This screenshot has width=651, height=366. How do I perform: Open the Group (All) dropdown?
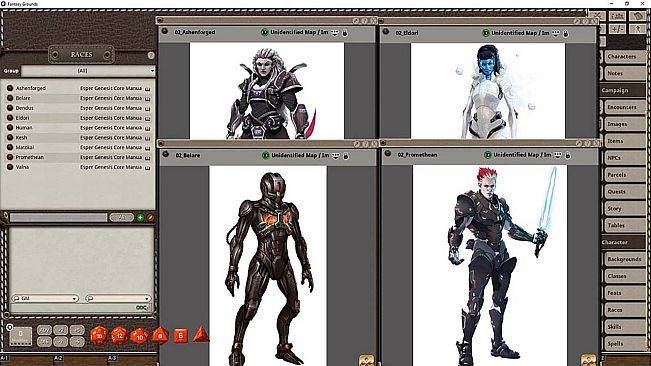(88, 71)
